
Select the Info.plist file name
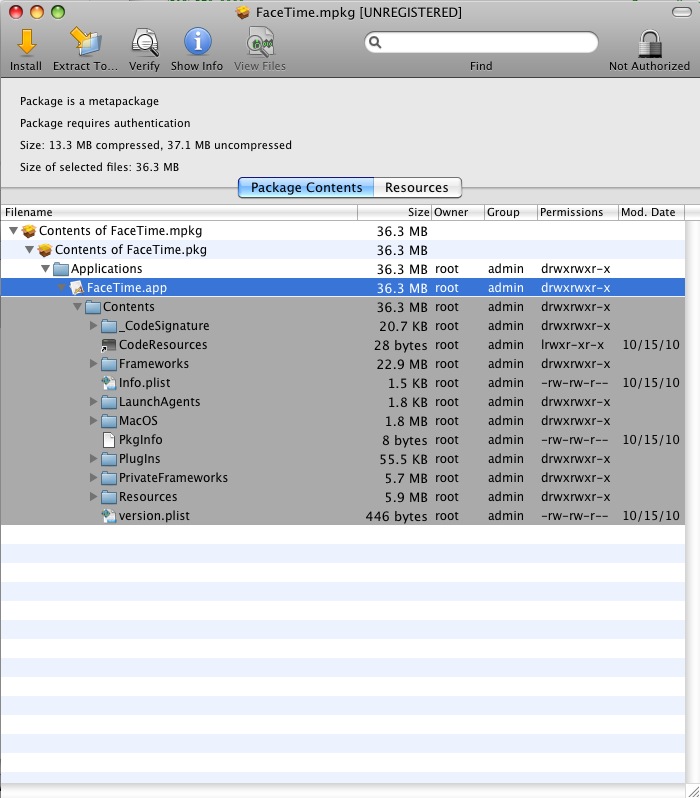(145, 383)
